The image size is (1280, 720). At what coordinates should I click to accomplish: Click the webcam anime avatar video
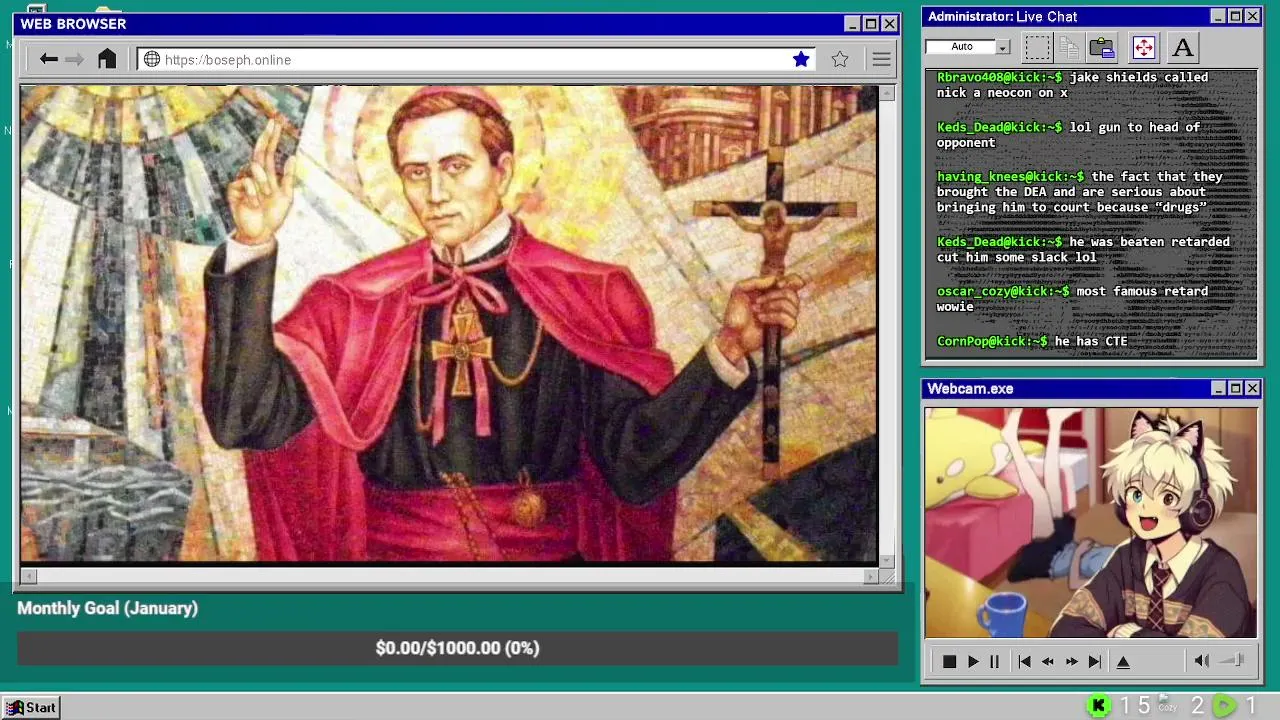click(1090, 522)
